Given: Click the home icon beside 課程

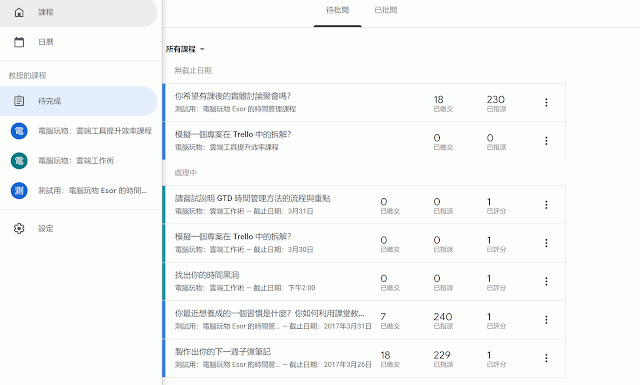Looking at the screenshot, I should click(x=19, y=12).
